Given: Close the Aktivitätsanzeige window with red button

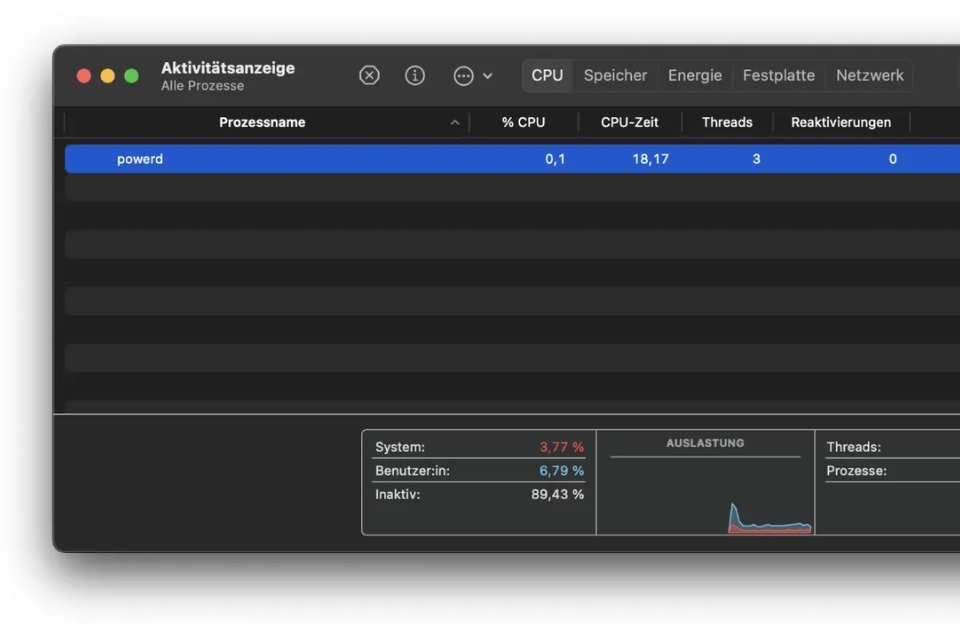Looking at the screenshot, I should pyautogui.click(x=84, y=76).
